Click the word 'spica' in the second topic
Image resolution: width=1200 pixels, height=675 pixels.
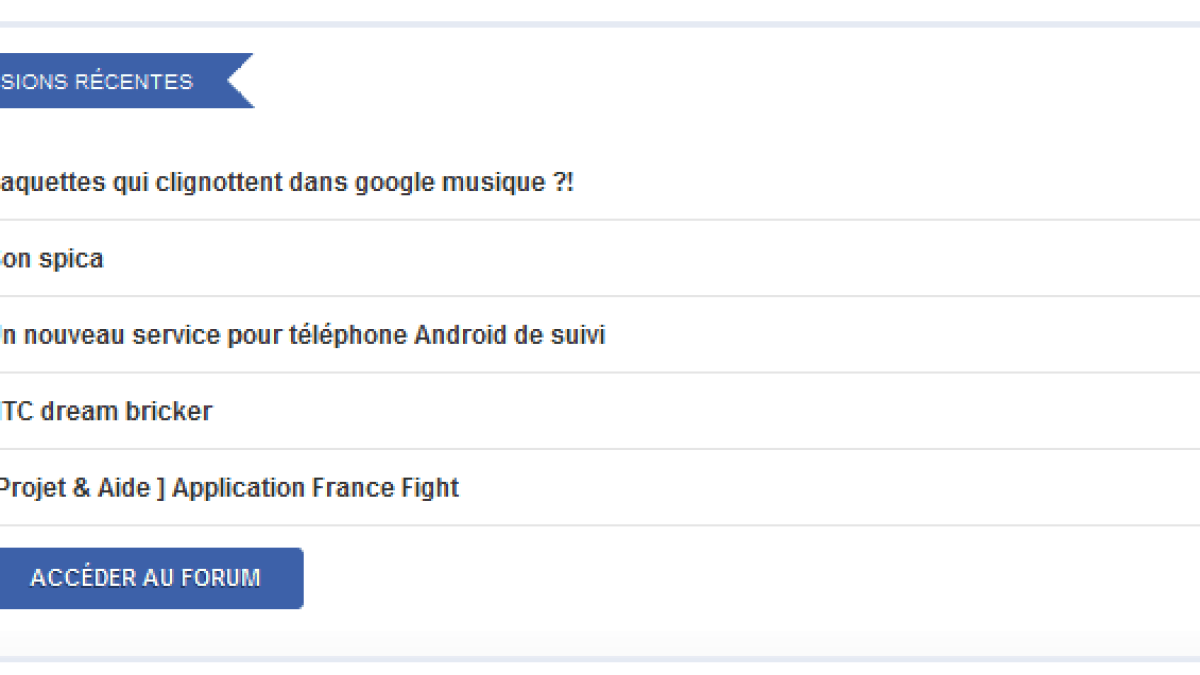[71, 260]
